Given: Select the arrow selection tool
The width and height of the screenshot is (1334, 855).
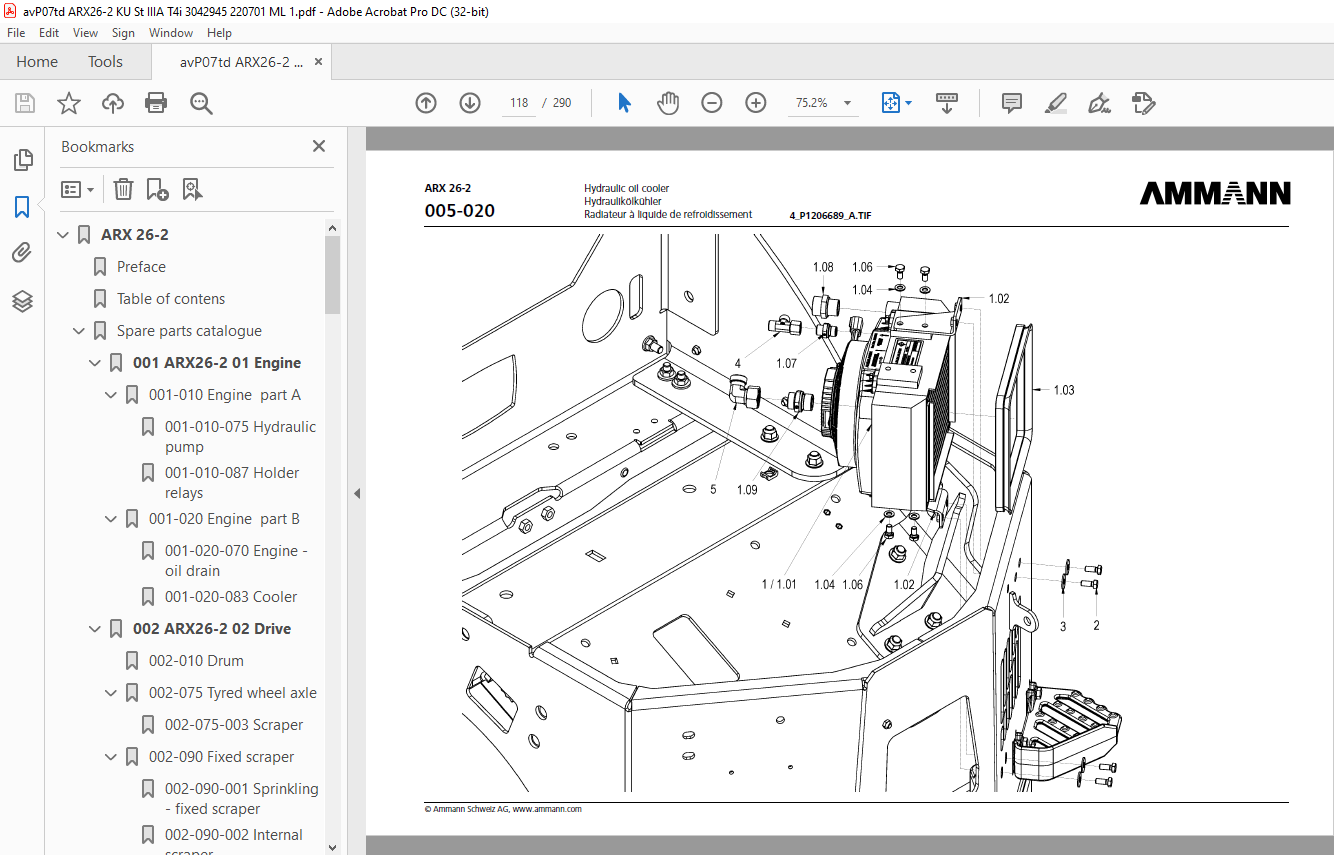Looking at the screenshot, I should [x=624, y=103].
